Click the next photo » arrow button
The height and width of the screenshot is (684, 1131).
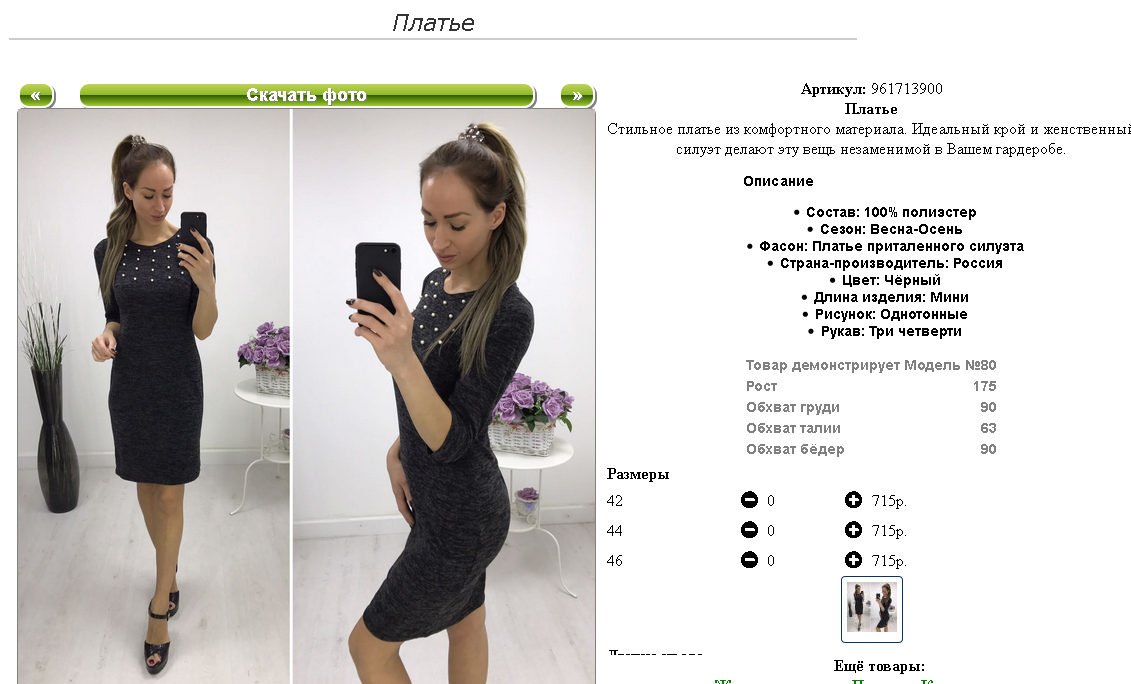point(577,95)
